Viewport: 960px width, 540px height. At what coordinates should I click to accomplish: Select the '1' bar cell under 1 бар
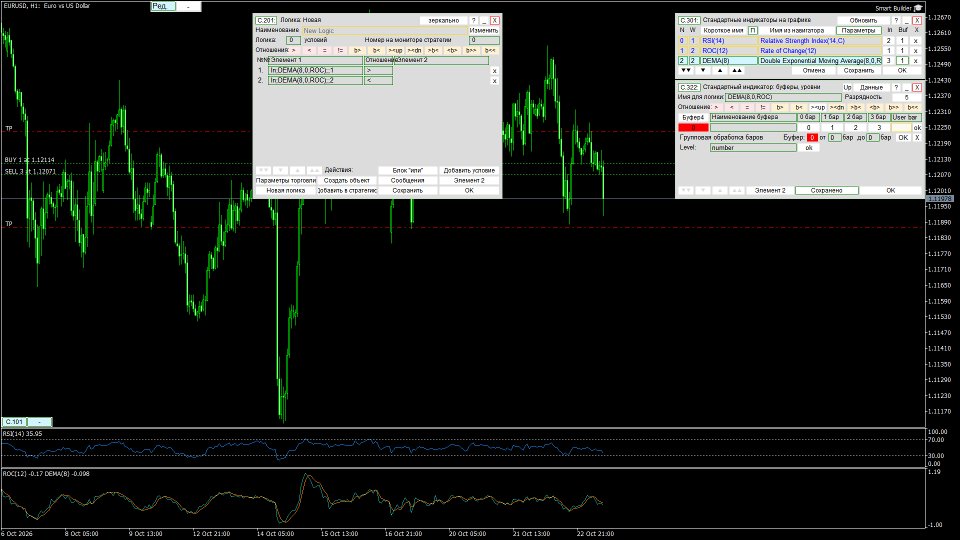[x=831, y=127]
